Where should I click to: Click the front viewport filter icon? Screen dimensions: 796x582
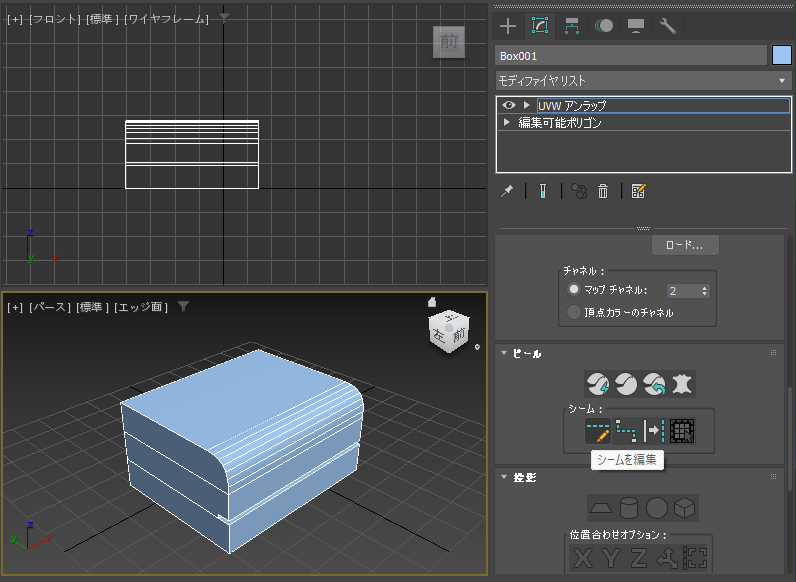coord(224,19)
